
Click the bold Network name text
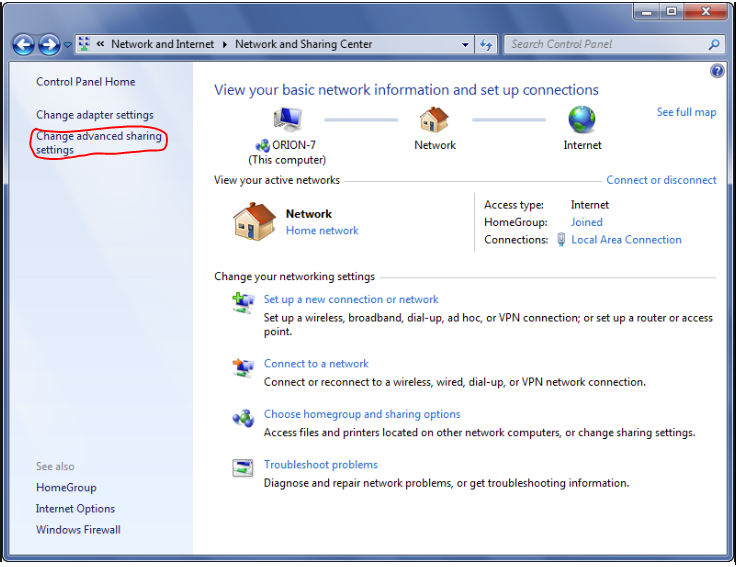coord(309,214)
